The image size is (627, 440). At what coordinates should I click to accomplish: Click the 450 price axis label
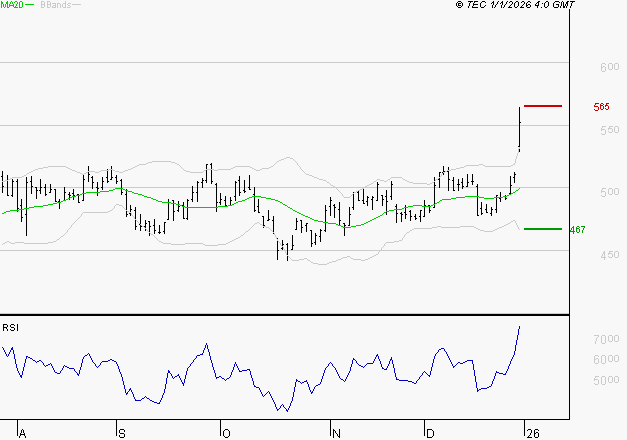609,255
